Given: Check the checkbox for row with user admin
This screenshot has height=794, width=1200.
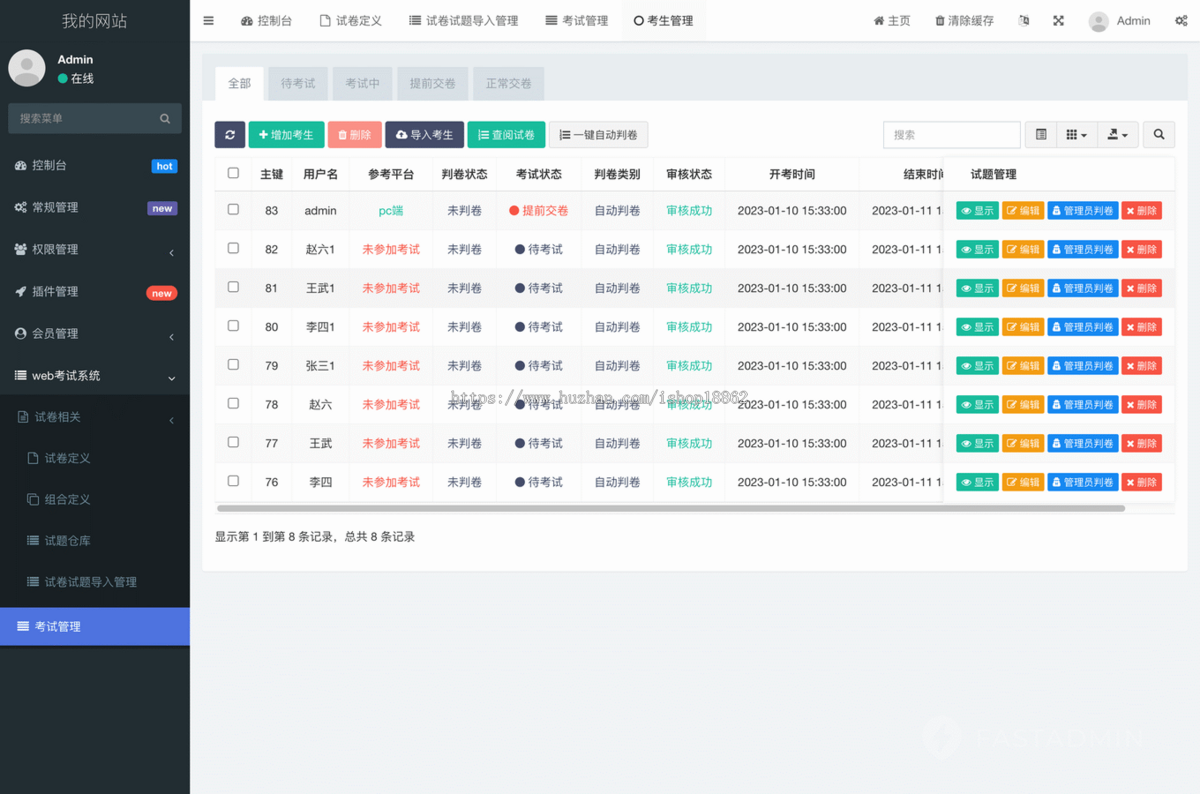Looking at the screenshot, I should [232, 210].
